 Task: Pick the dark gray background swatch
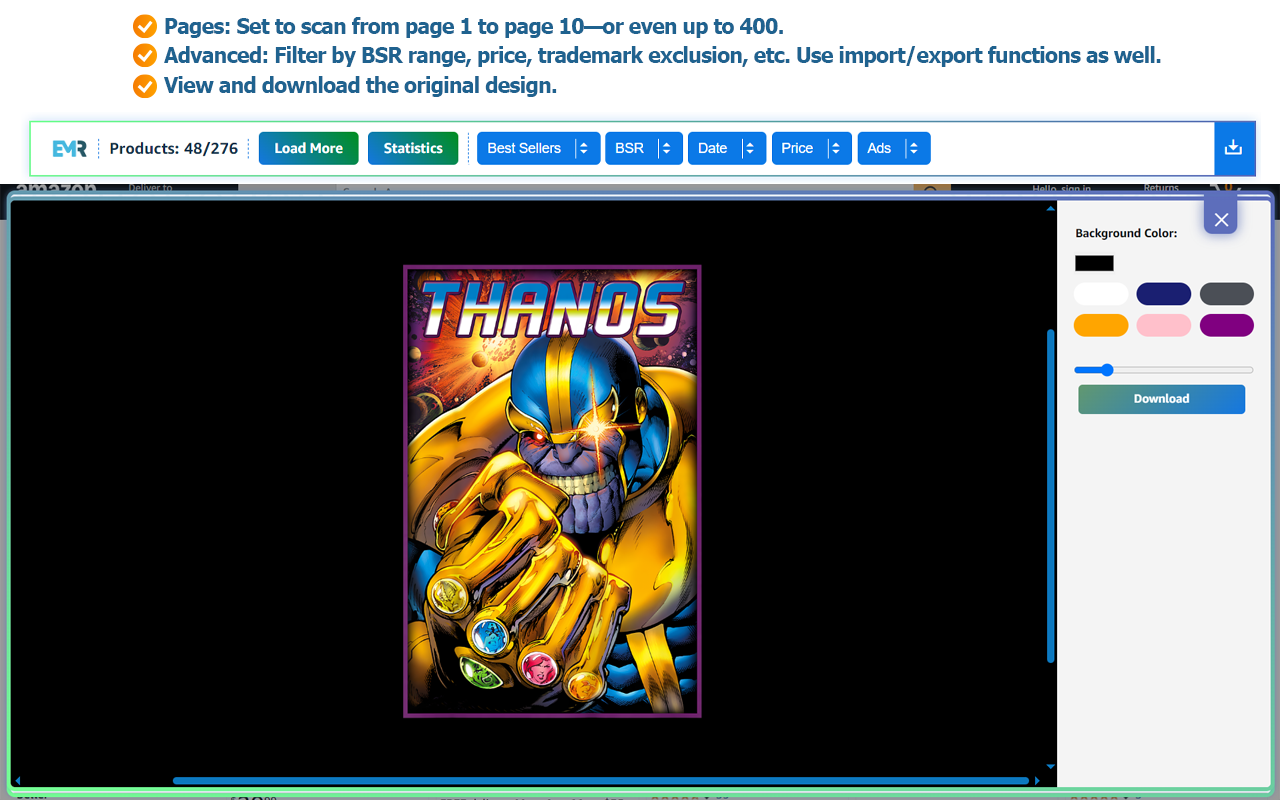[x=1227, y=294]
